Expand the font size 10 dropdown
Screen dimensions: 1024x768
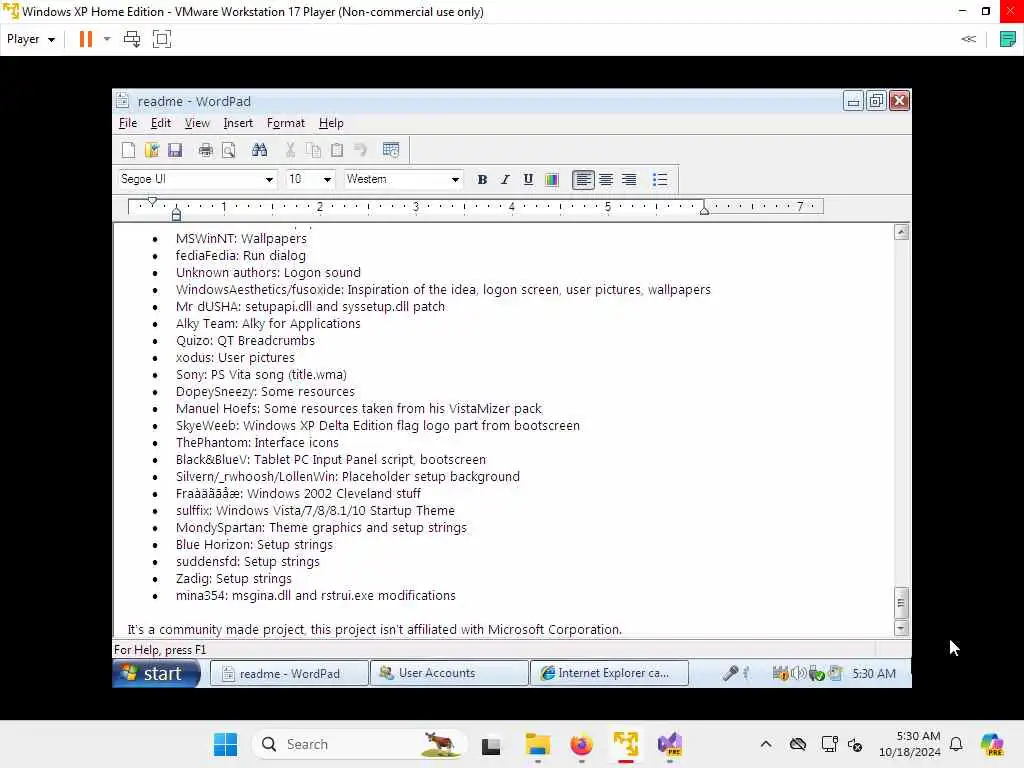[x=327, y=180]
